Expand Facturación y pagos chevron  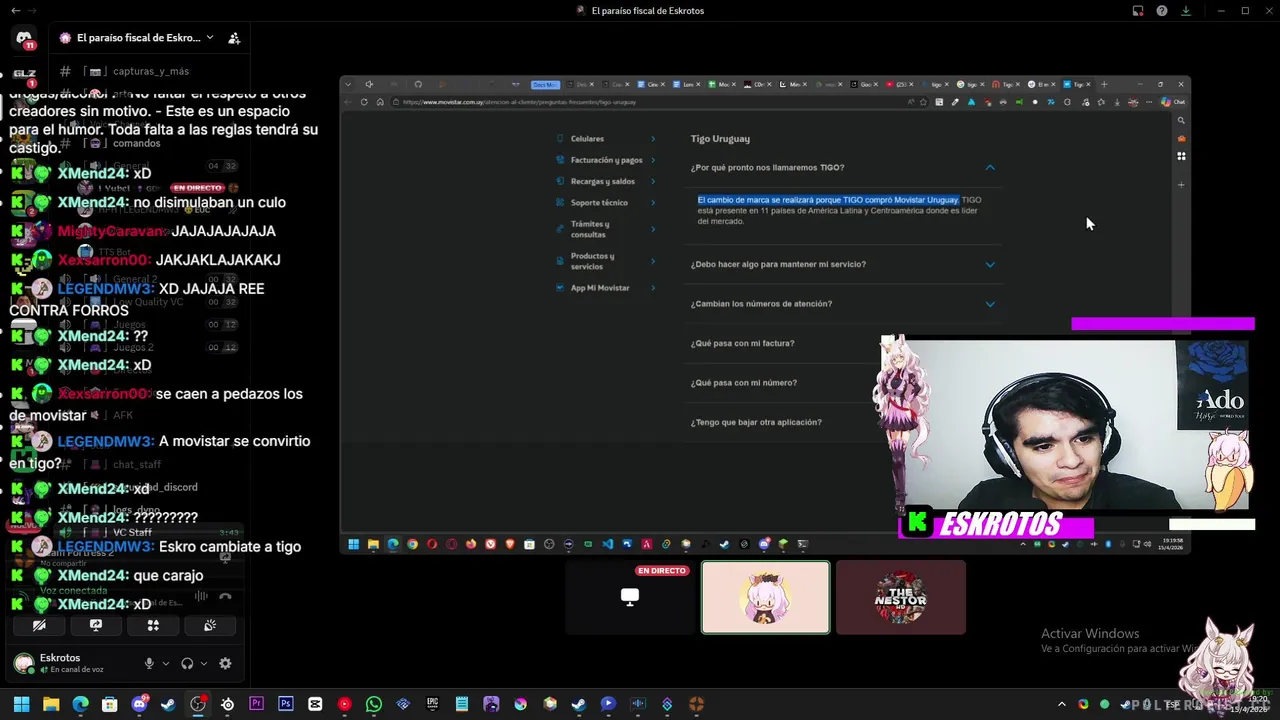[x=653, y=160]
